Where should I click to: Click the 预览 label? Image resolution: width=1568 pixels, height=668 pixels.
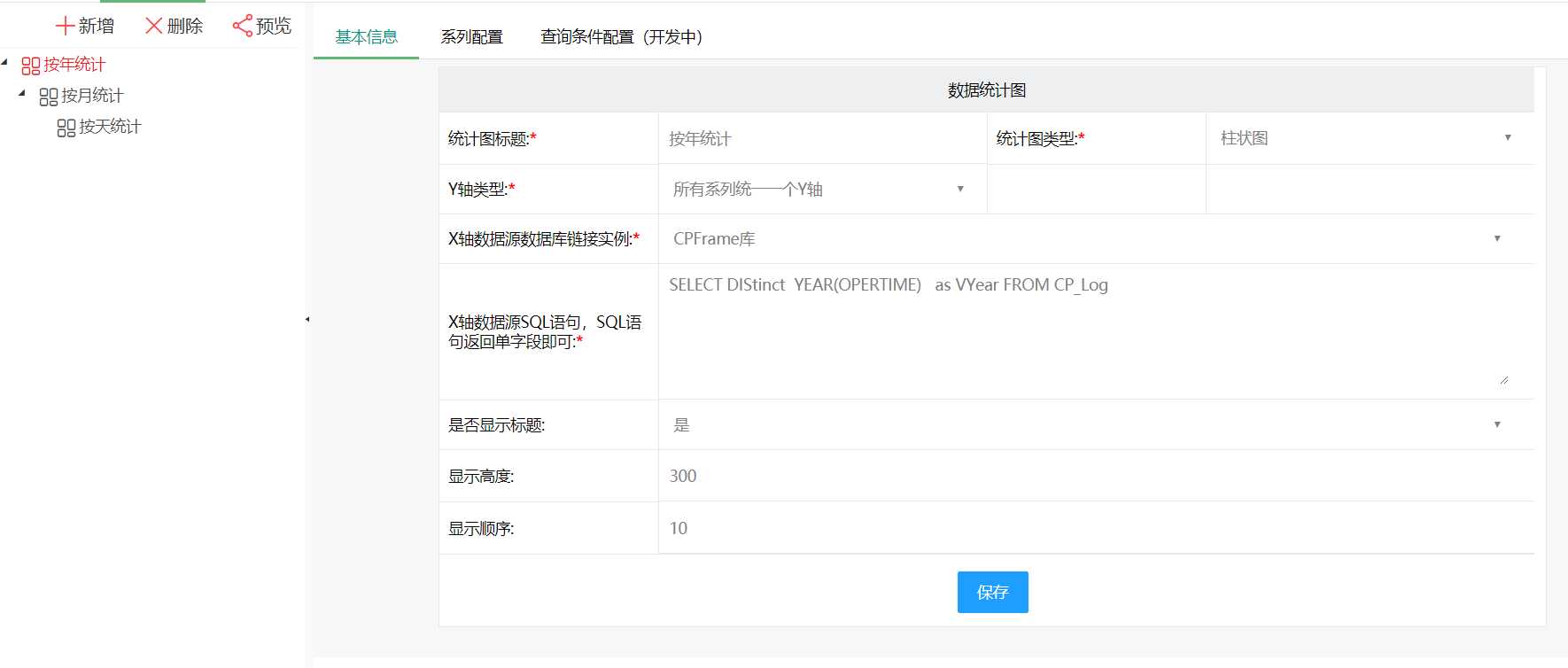point(274,26)
